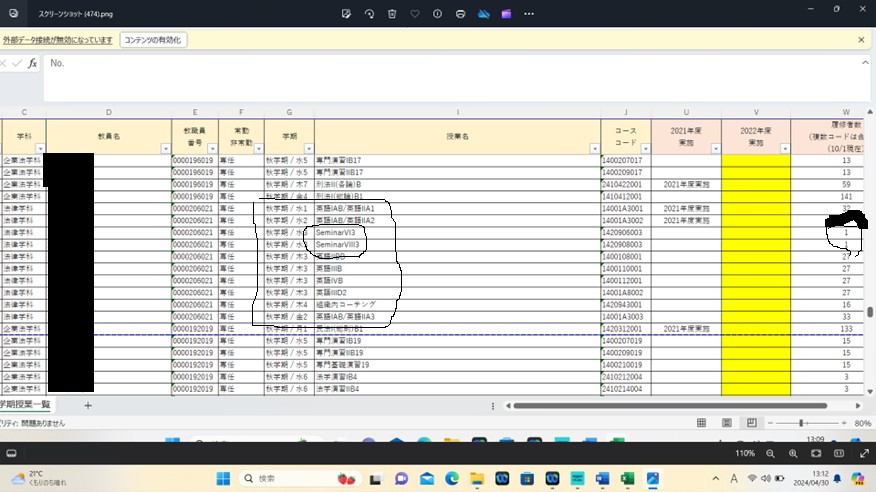
Task: Zoom out of the photo
Action: [x=770, y=453]
